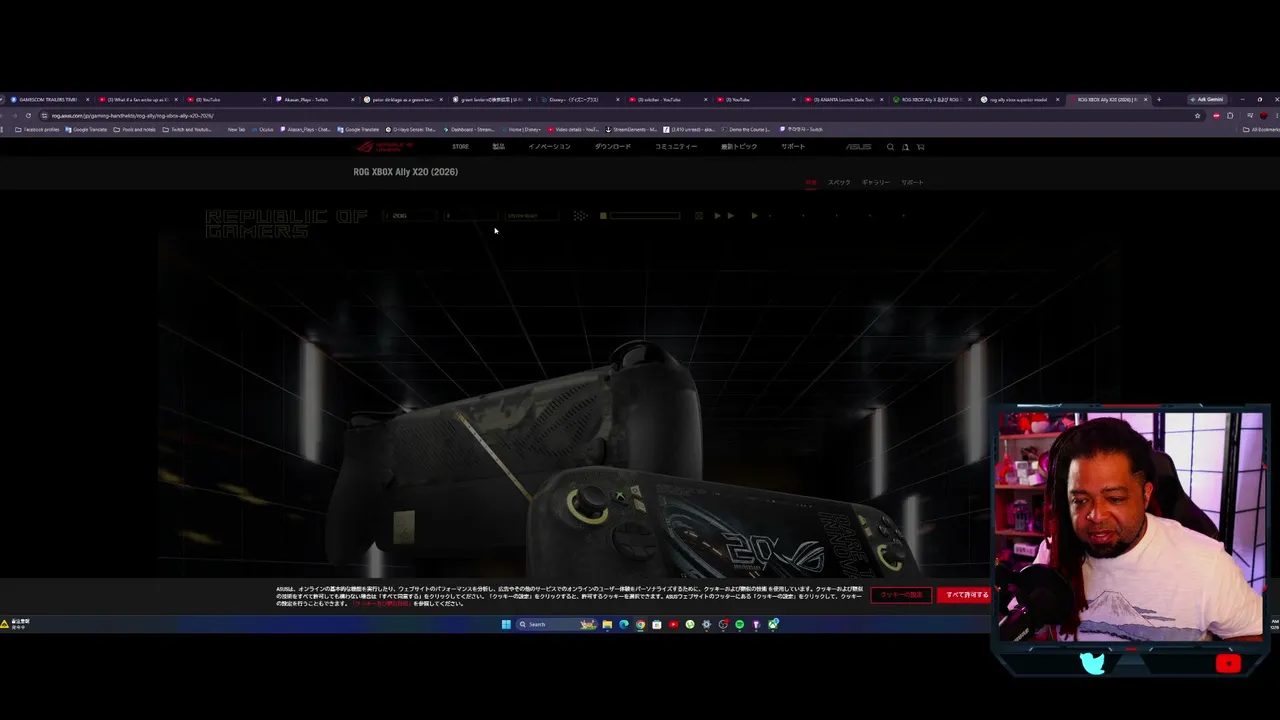The image size is (1280, 720).
Task: Open the All Bookmarks folder
Action: pos(1261,129)
